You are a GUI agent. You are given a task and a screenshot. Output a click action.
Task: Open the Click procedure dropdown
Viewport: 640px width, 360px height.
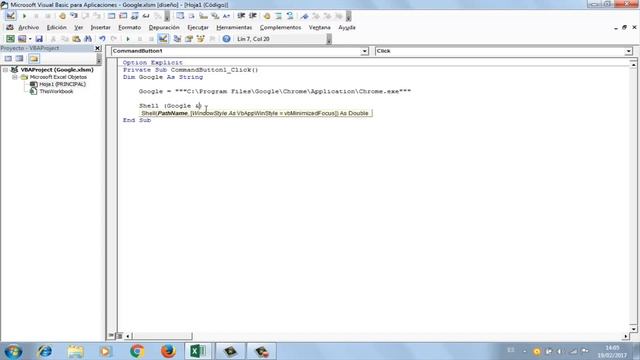pyautogui.click(x=629, y=51)
